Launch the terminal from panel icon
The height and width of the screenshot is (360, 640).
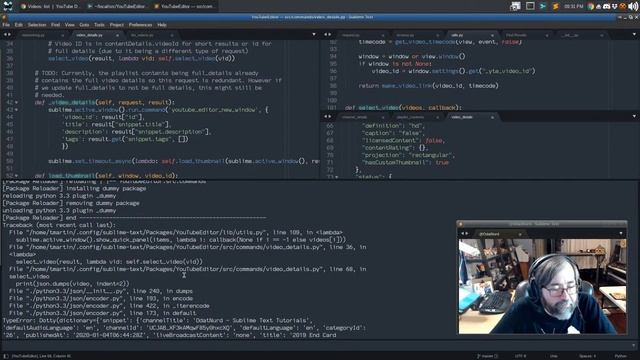530,6
